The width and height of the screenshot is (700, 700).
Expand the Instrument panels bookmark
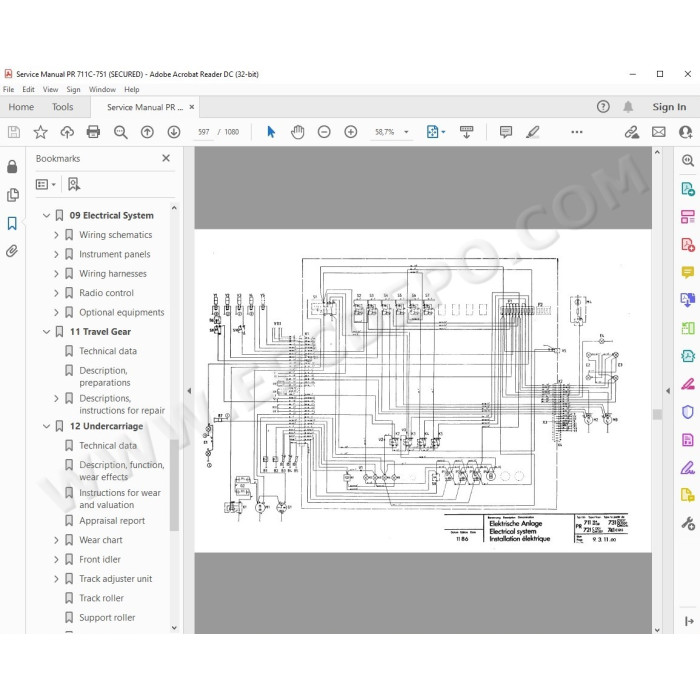[x=56, y=254]
